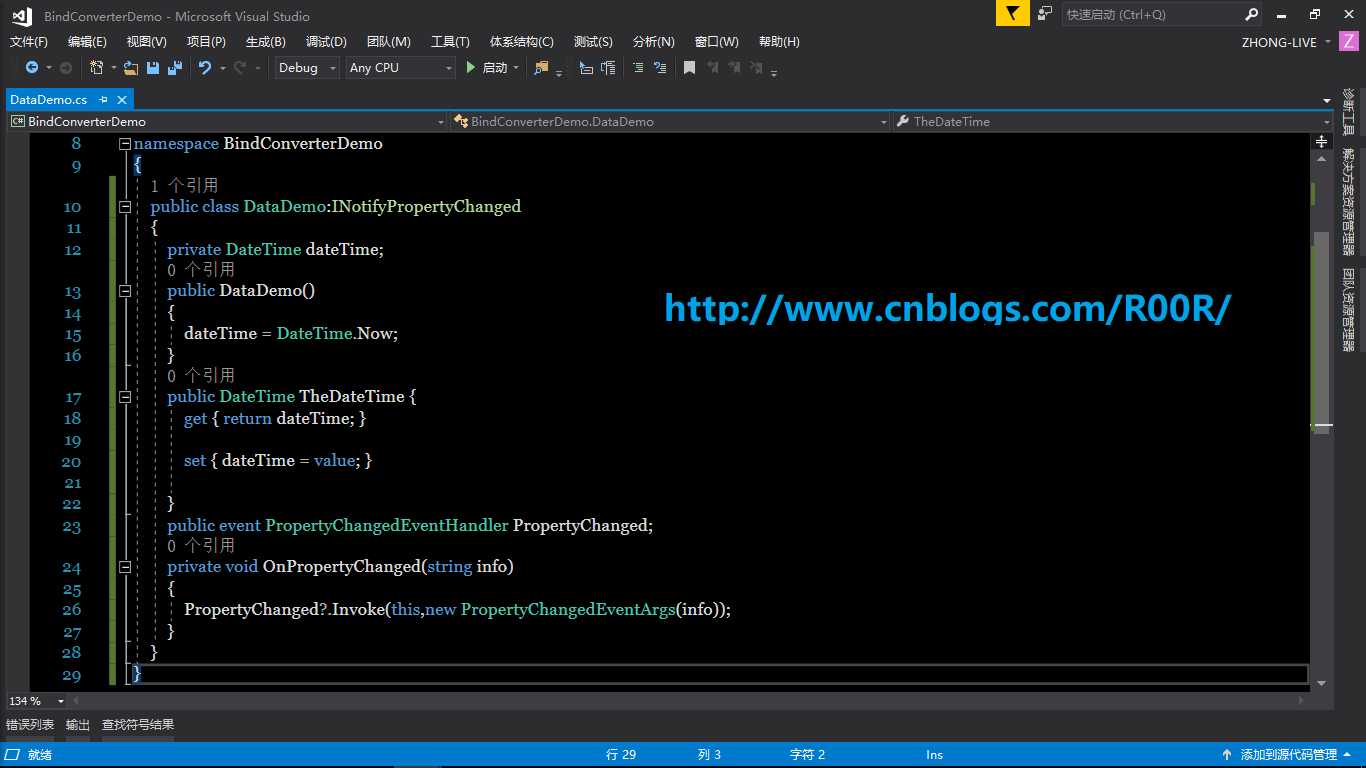Click the send feedback icon
The height and width of the screenshot is (768, 1366).
pos(1045,14)
